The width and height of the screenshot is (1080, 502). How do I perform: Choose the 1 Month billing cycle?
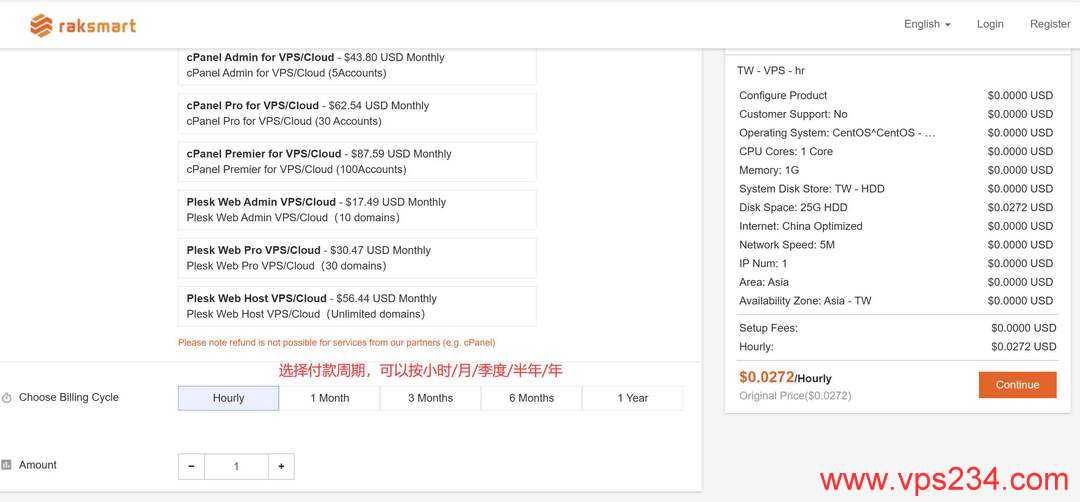[329, 398]
